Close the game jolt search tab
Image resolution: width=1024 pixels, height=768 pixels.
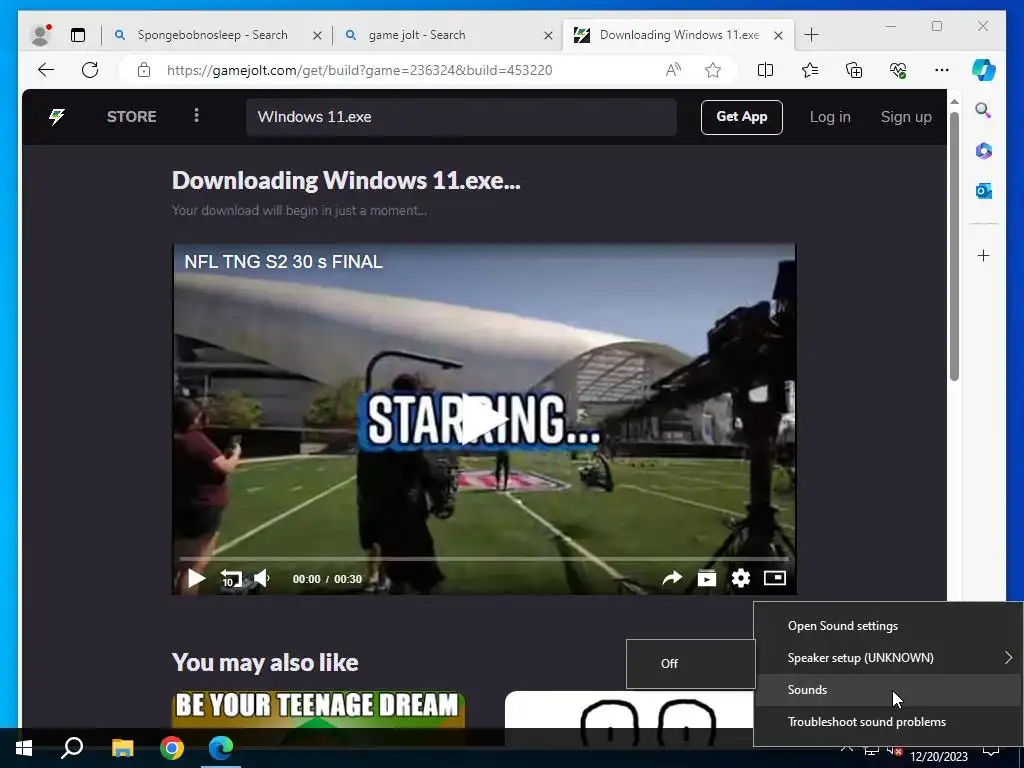point(549,35)
